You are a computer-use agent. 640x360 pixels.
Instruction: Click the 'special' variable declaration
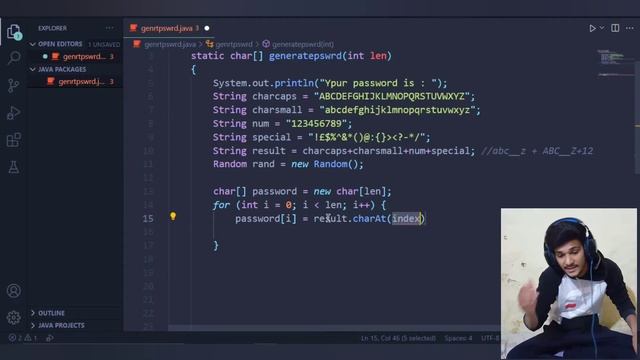click(x=271, y=137)
